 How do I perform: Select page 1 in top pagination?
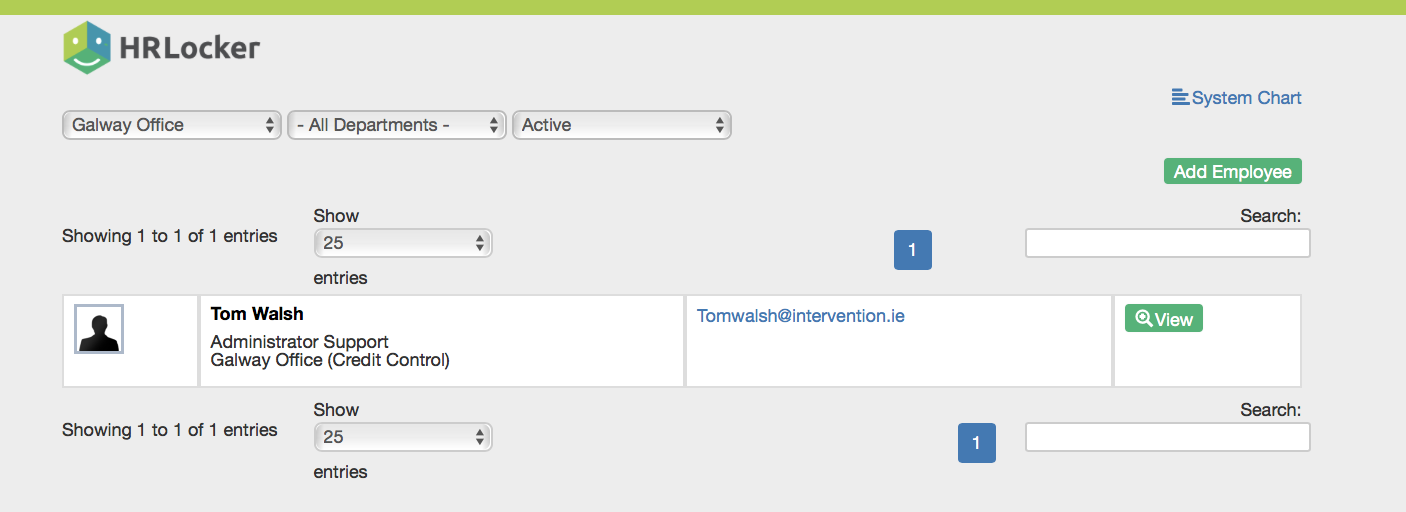pyautogui.click(x=912, y=250)
